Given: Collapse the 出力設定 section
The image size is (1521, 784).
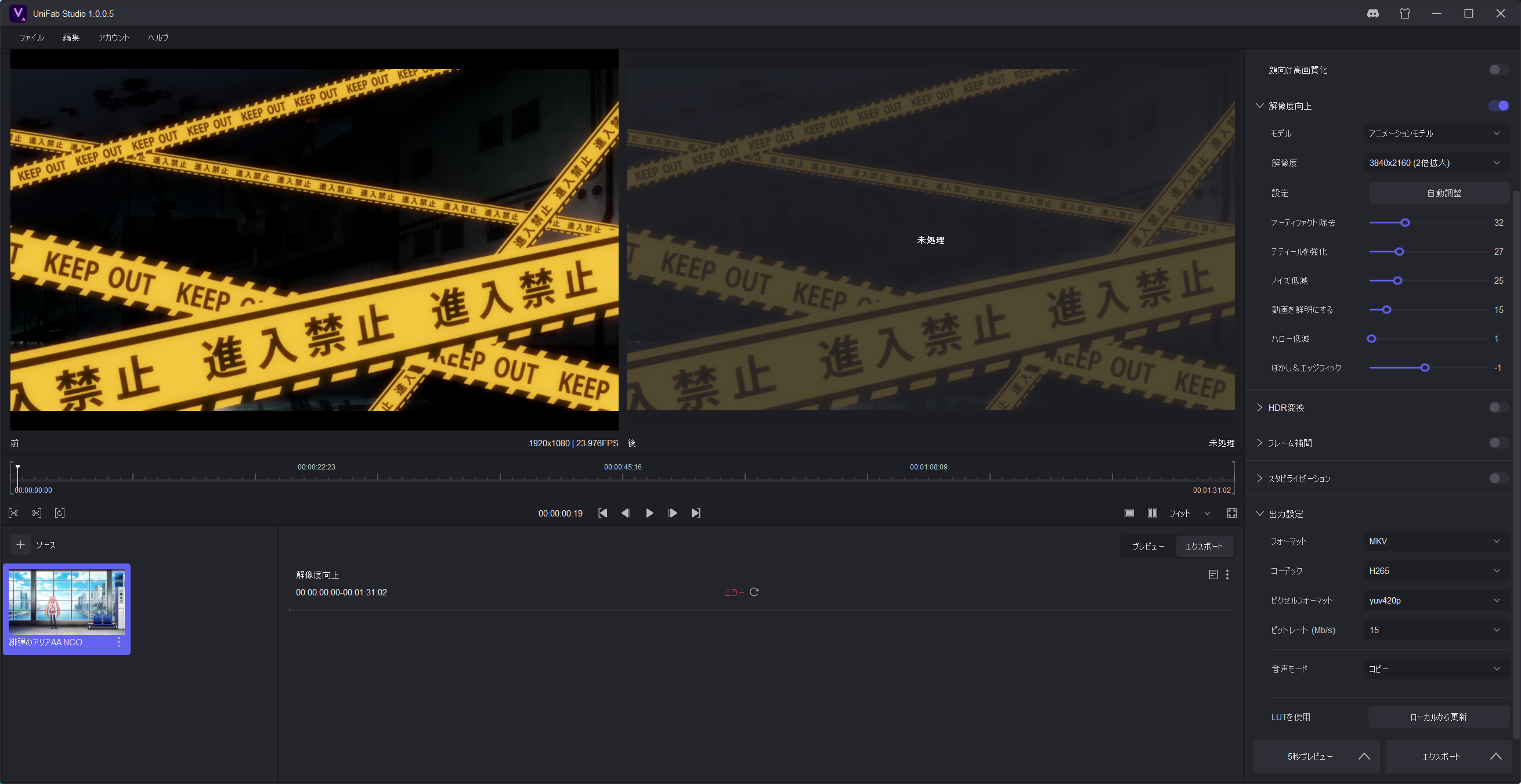Looking at the screenshot, I should point(1259,514).
